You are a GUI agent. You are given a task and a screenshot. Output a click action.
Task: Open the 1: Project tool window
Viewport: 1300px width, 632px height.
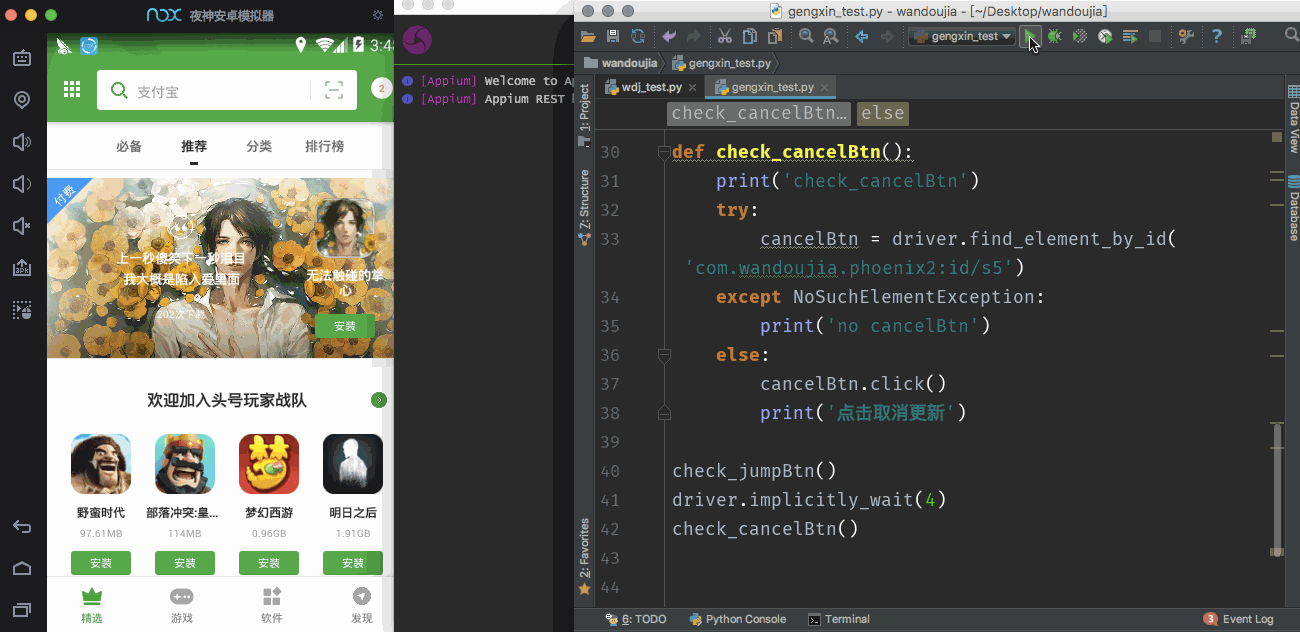coord(585,113)
